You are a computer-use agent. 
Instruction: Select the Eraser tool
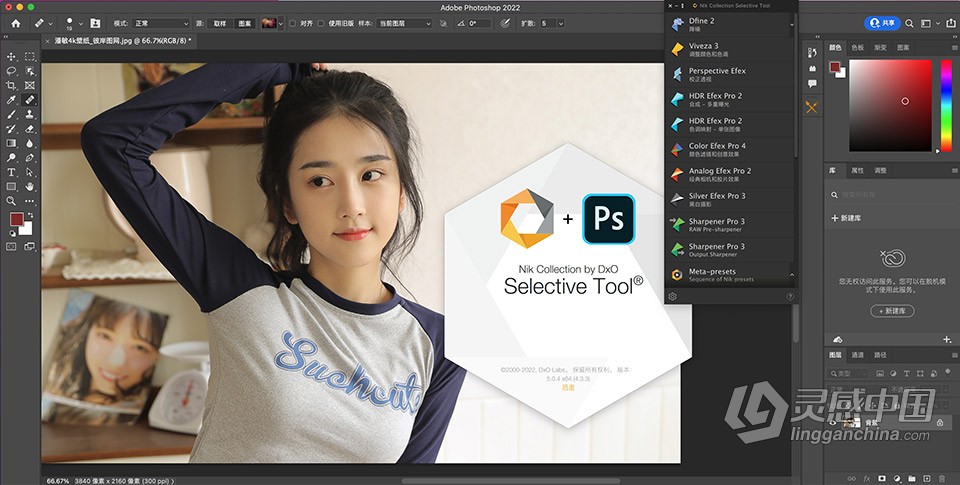[29, 129]
